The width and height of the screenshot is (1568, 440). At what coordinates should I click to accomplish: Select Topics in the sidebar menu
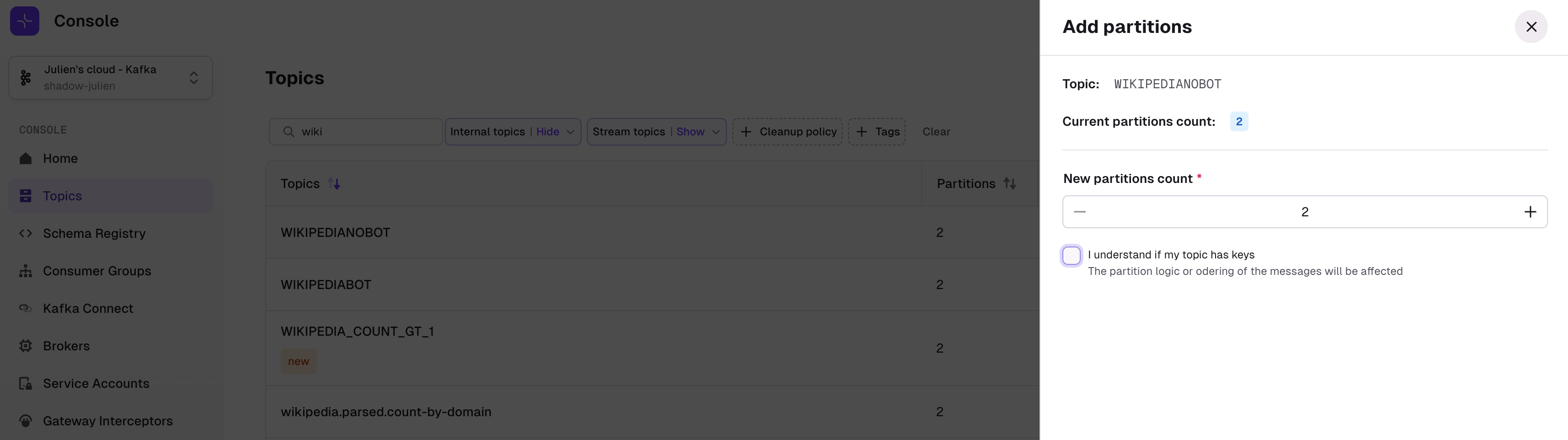click(x=111, y=196)
